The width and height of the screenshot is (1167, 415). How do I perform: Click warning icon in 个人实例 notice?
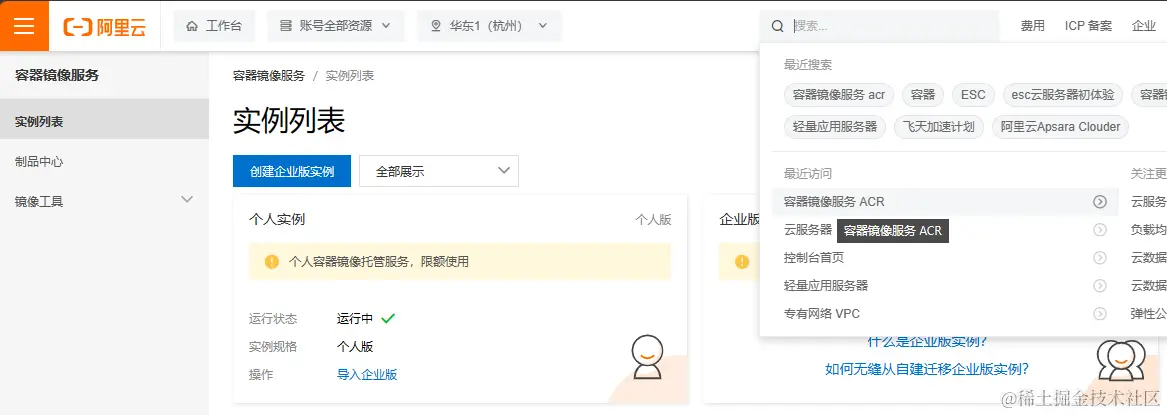pyautogui.click(x=272, y=262)
